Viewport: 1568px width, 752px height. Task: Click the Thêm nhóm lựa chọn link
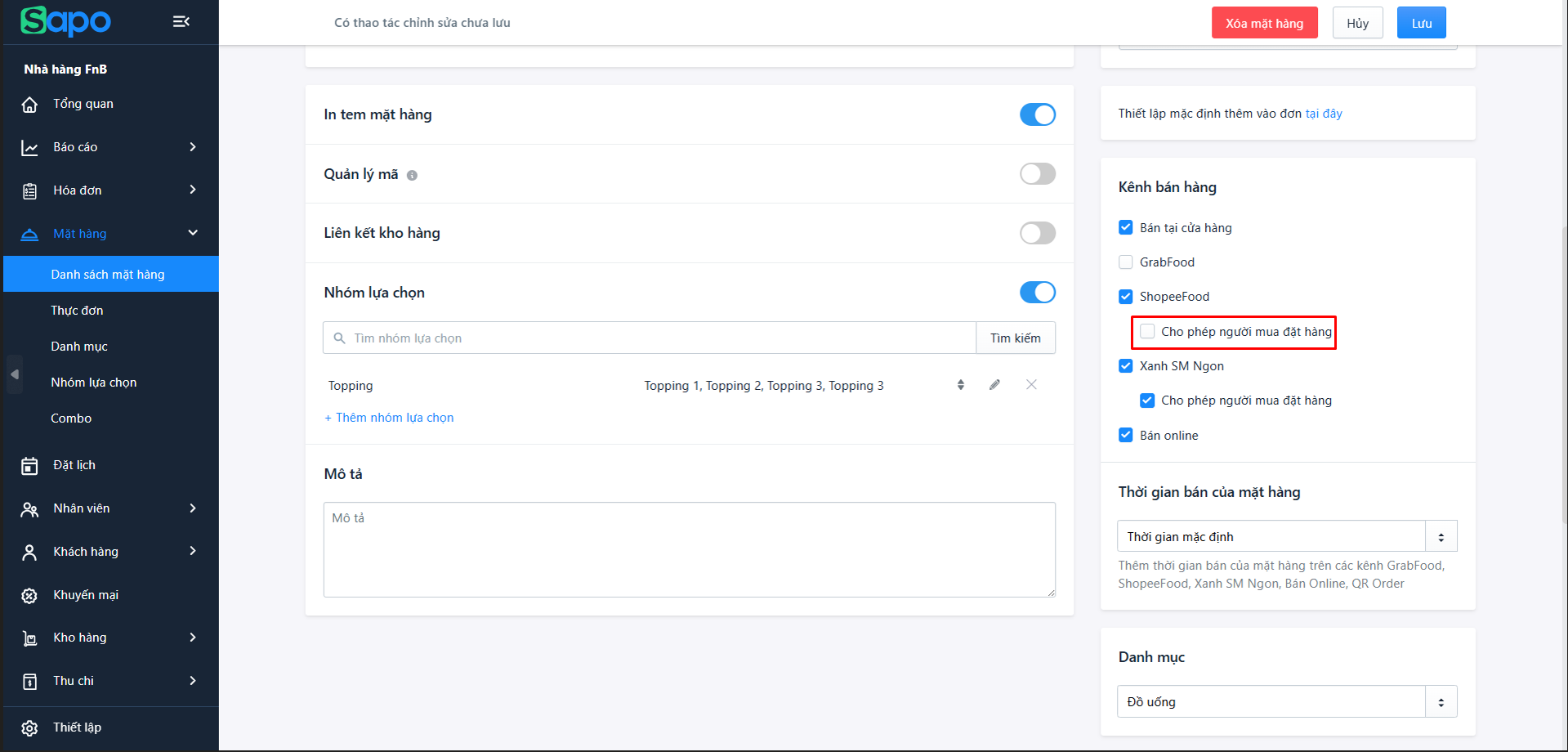389,418
